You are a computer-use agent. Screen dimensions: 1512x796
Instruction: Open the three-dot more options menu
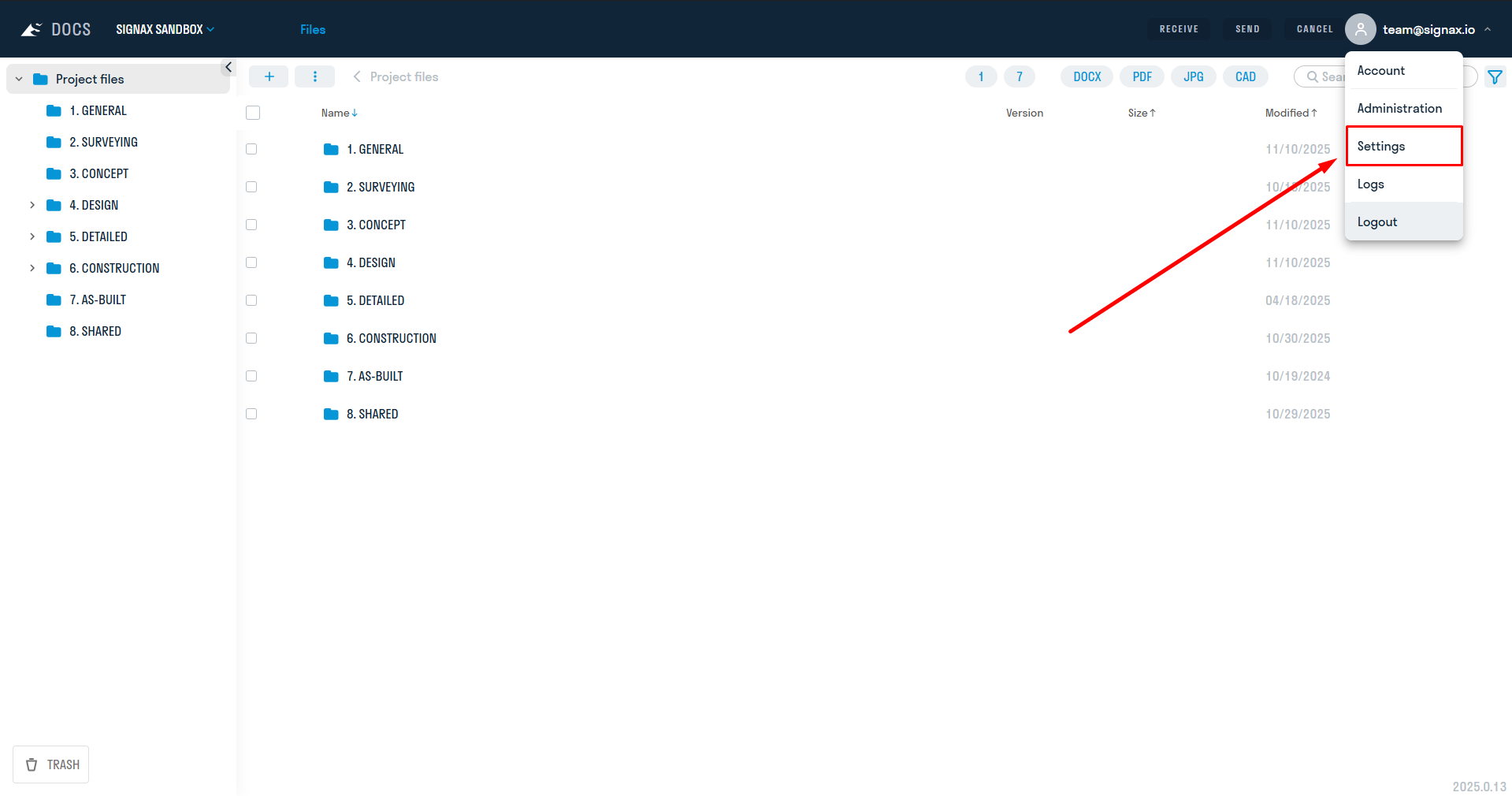314,76
